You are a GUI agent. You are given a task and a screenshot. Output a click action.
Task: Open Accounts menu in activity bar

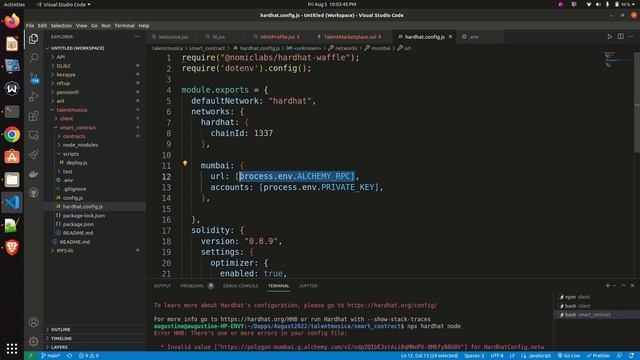[x=34, y=322]
